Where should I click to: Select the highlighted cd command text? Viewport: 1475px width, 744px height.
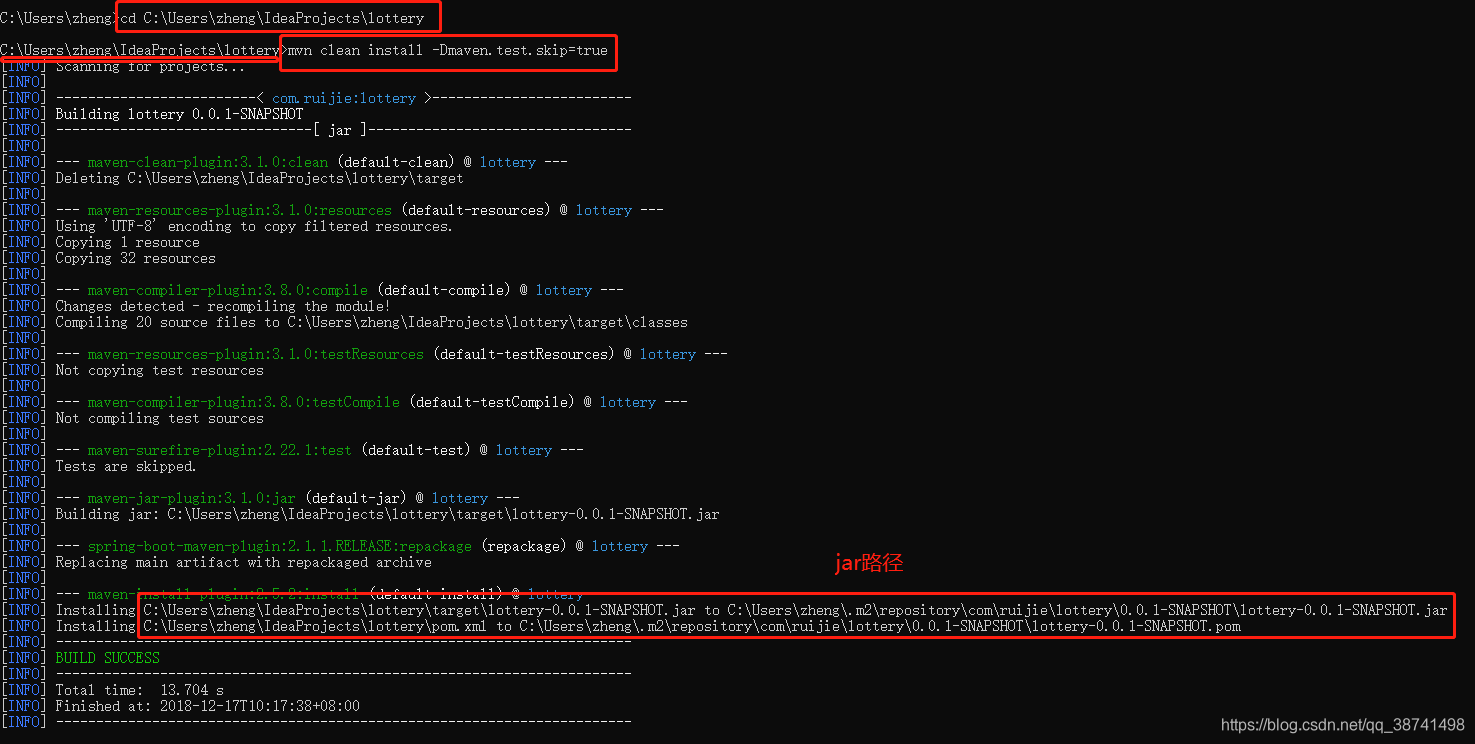tap(277, 17)
